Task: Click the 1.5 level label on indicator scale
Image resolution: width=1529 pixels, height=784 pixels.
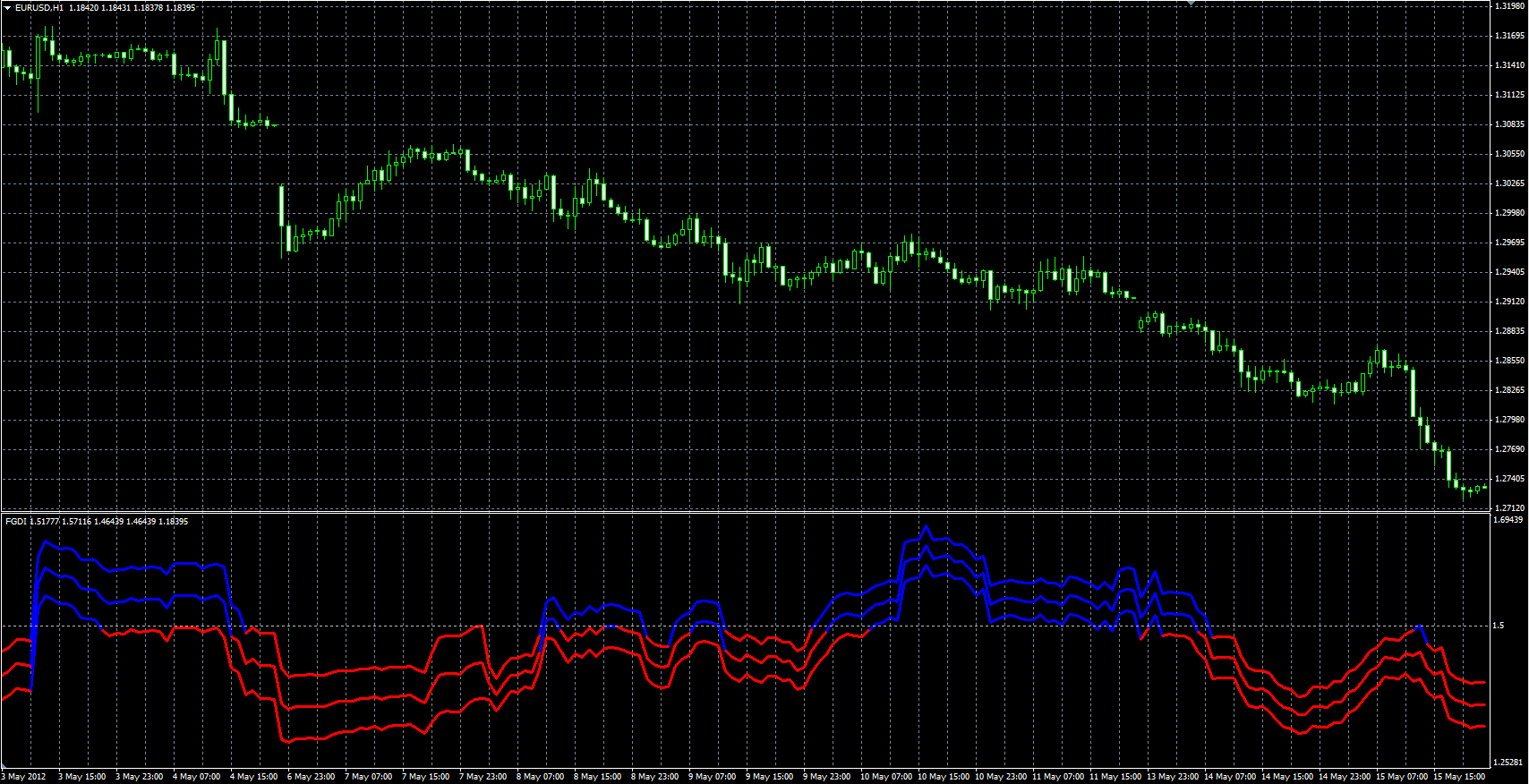Action: pyautogui.click(x=1499, y=626)
